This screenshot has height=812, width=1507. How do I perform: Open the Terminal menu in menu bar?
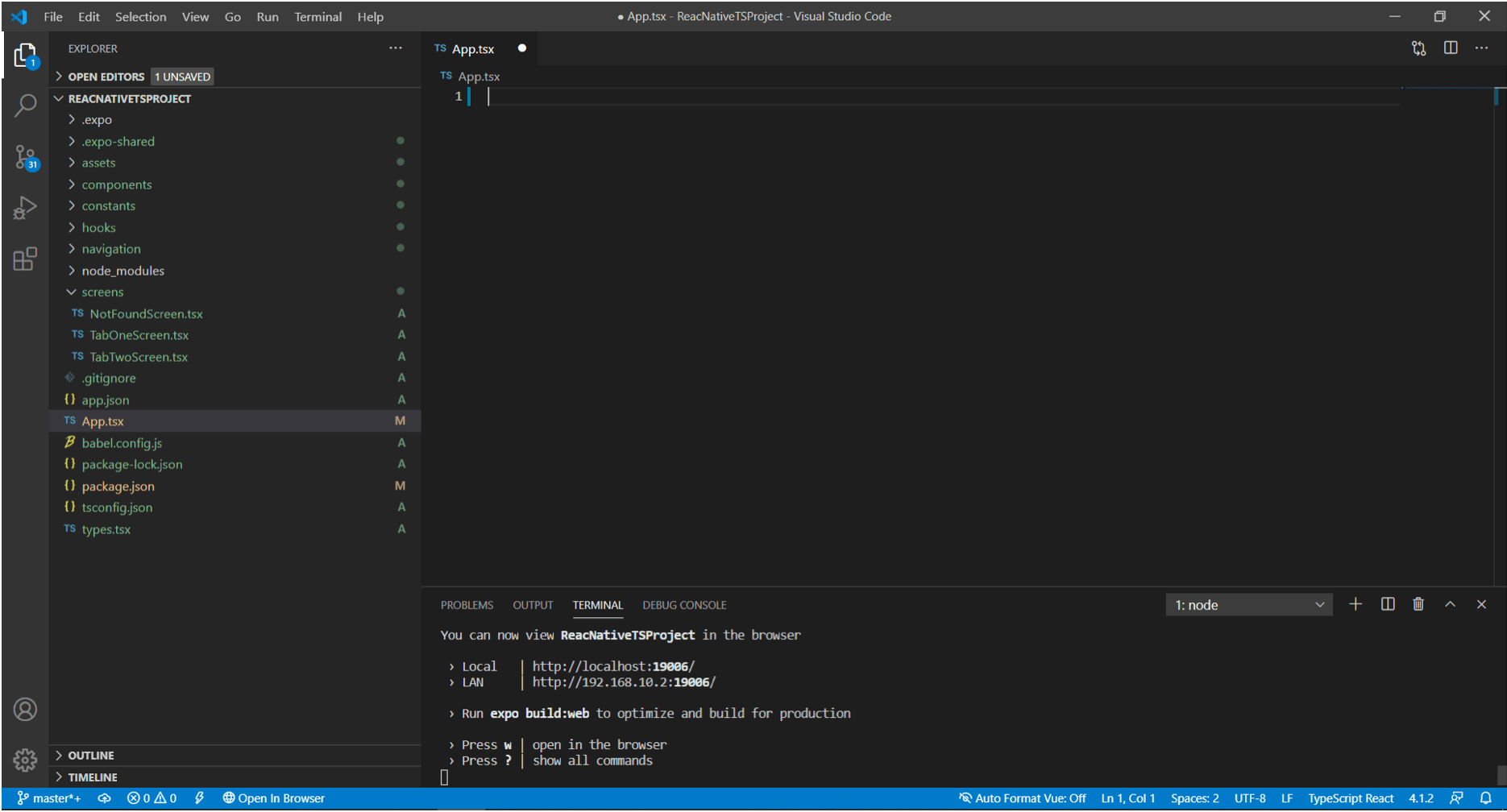coord(318,17)
